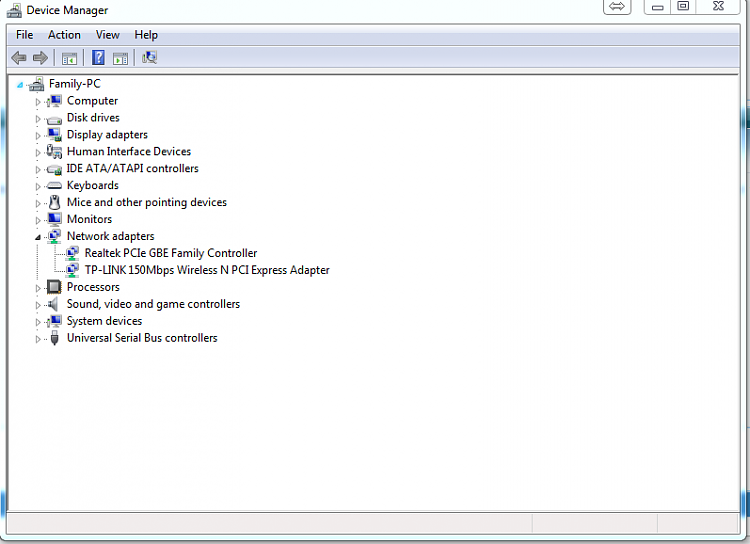Open the File menu

tap(24, 35)
